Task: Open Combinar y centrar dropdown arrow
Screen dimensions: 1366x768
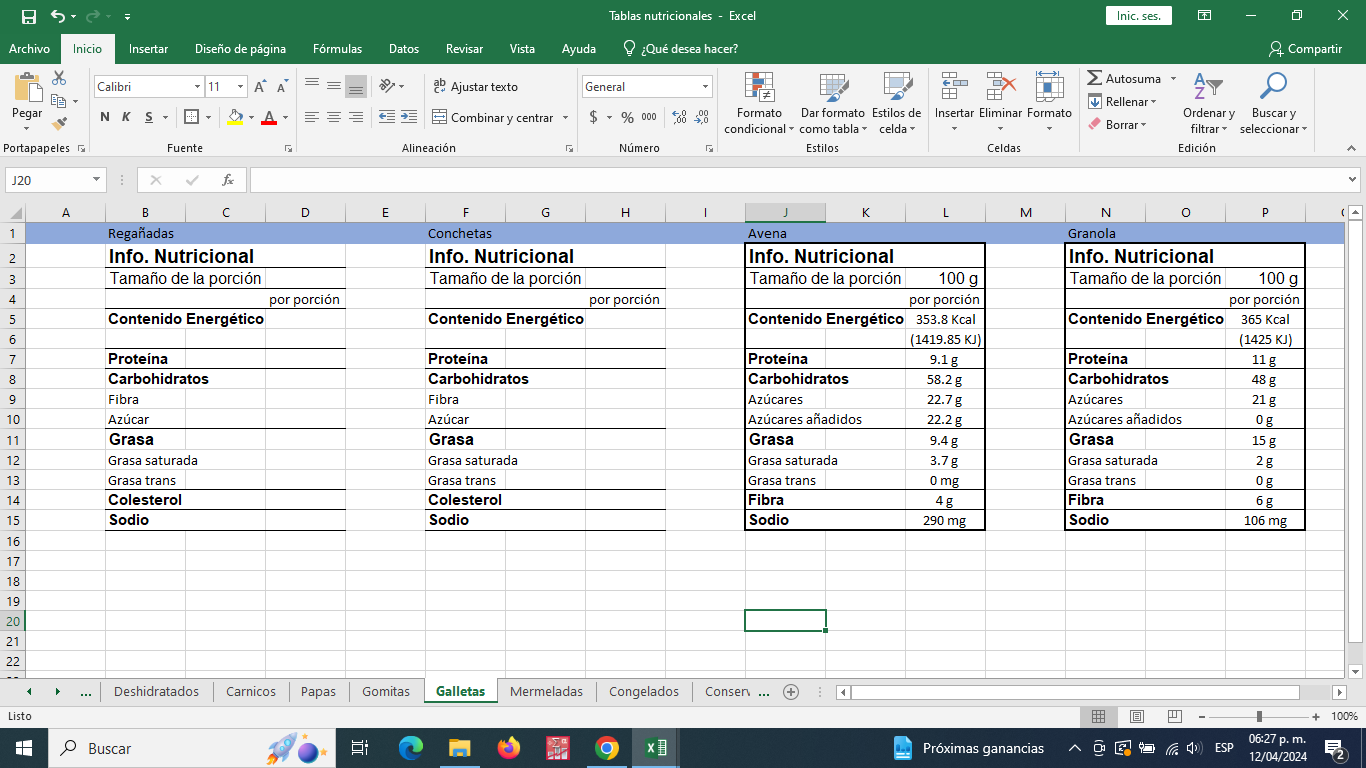Action: coord(566,117)
